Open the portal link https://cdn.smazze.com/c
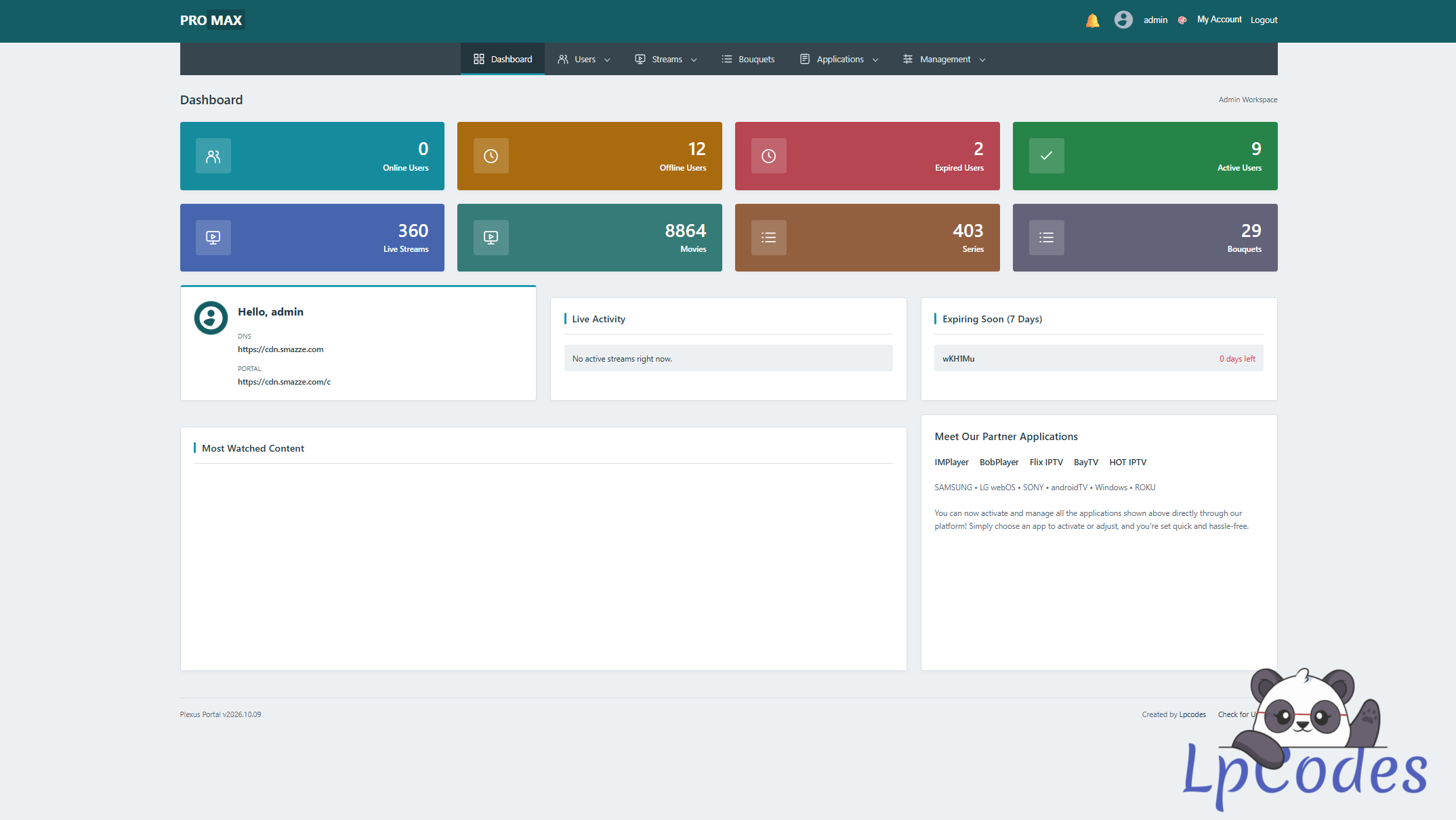This screenshot has height=820, width=1456. pyautogui.click(x=284, y=382)
